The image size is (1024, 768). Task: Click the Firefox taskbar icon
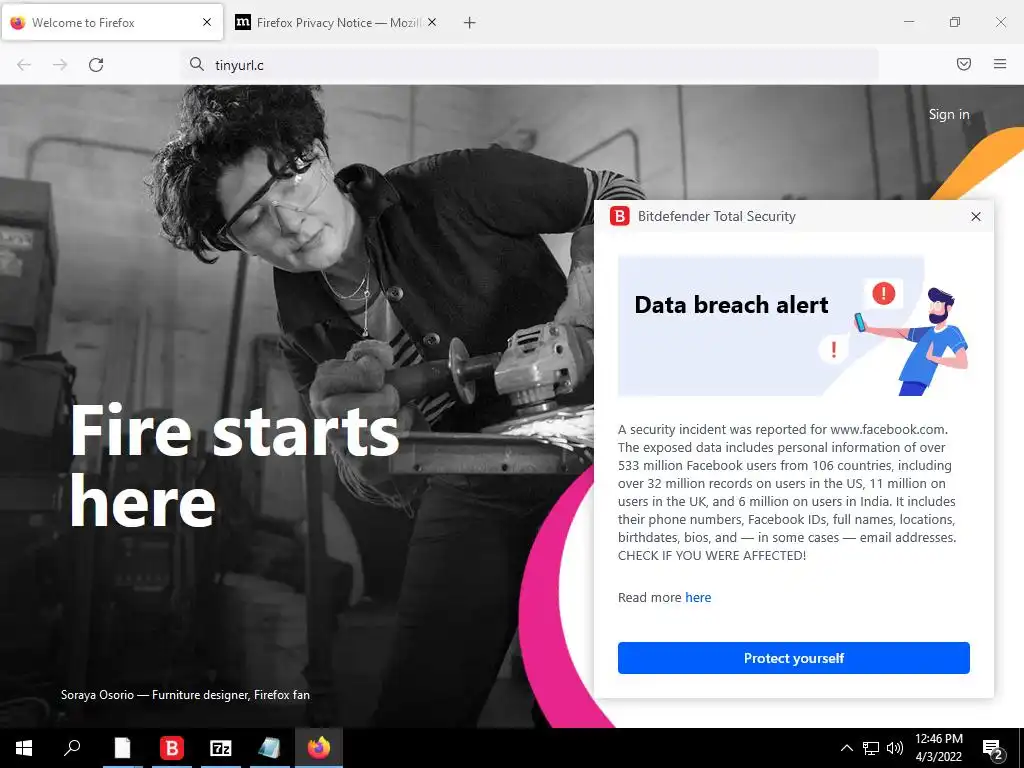tap(319, 748)
